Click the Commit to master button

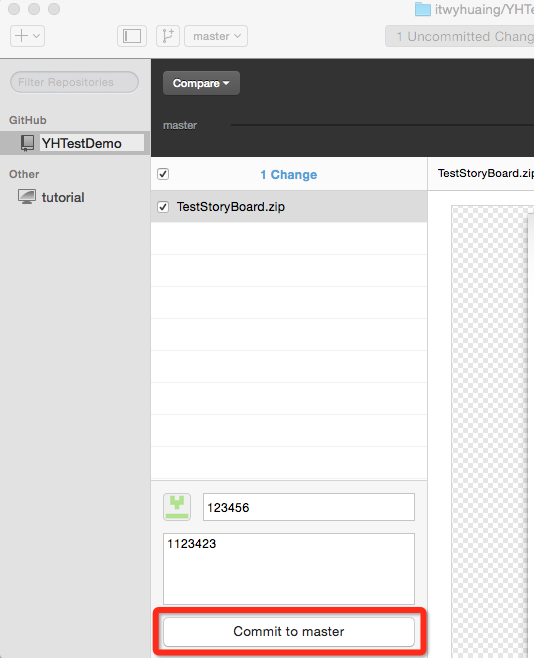coord(289,631)
